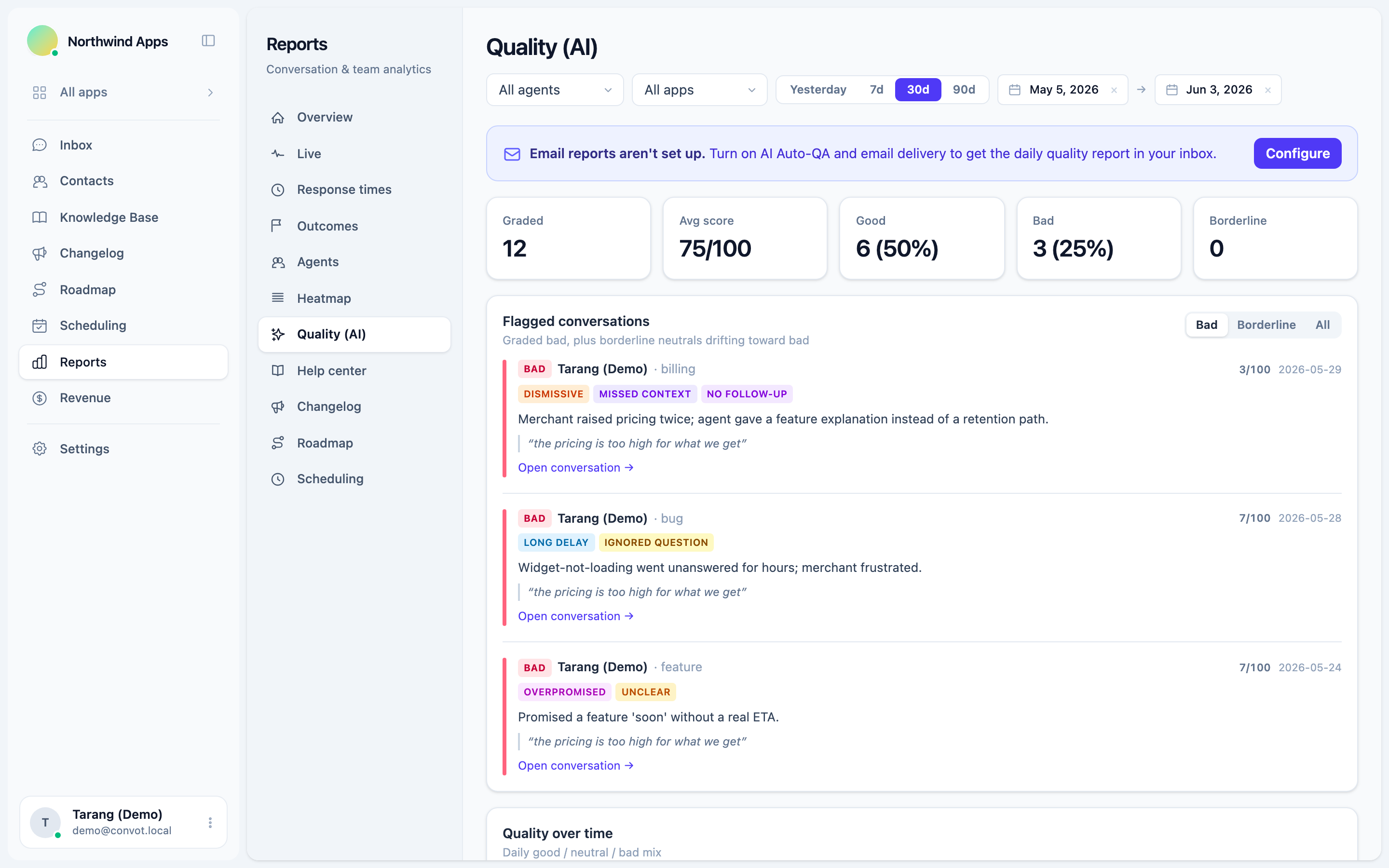This screenshot has width=1389, height=868.
Task: Click the Jun 3, 2026 end date field
Action: pos(1218,90)
